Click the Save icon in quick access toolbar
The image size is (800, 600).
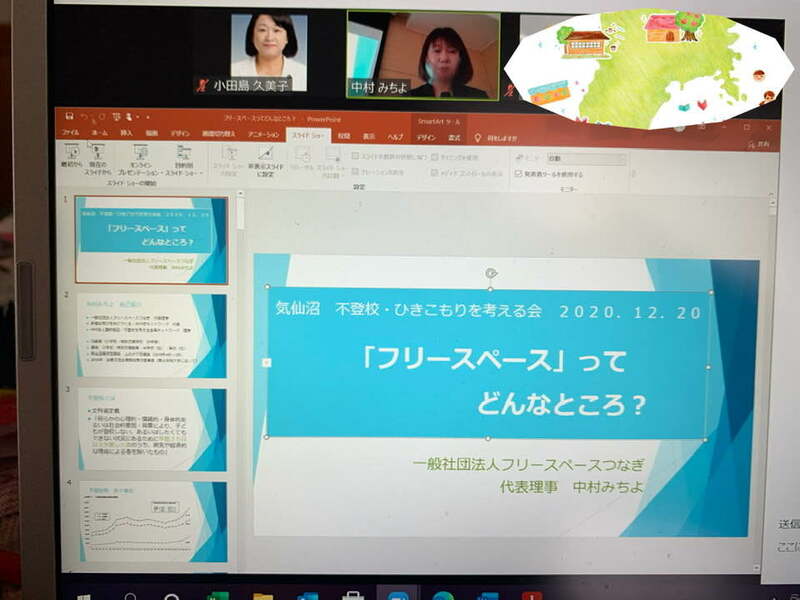pos(69,116)
